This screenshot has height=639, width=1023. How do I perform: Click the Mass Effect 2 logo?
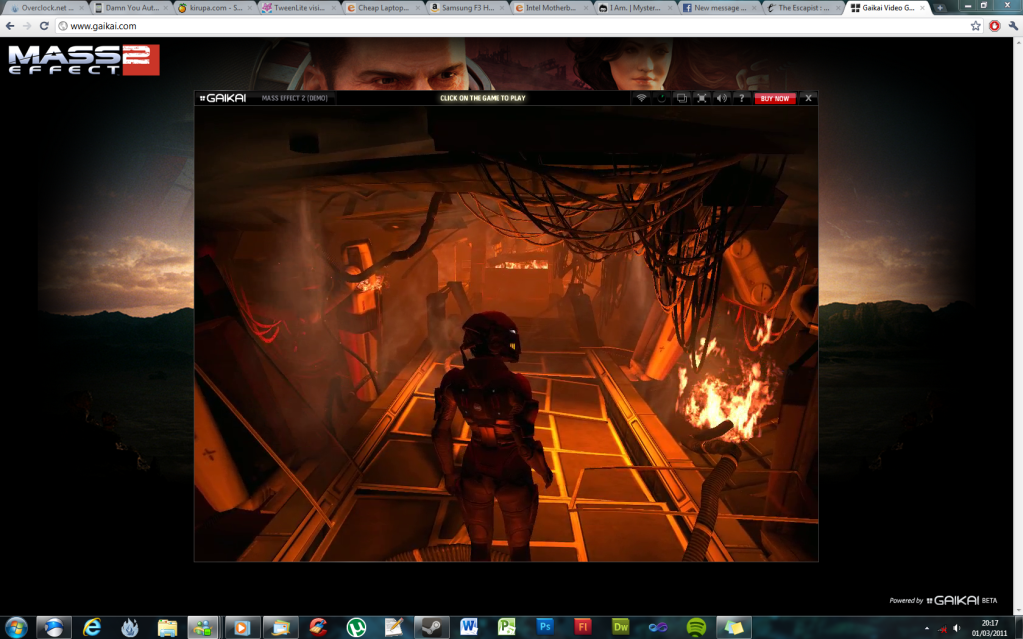84,60
